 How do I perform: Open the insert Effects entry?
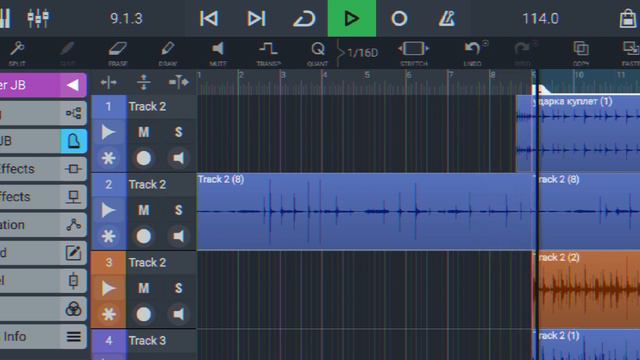(x=43, y=169)
